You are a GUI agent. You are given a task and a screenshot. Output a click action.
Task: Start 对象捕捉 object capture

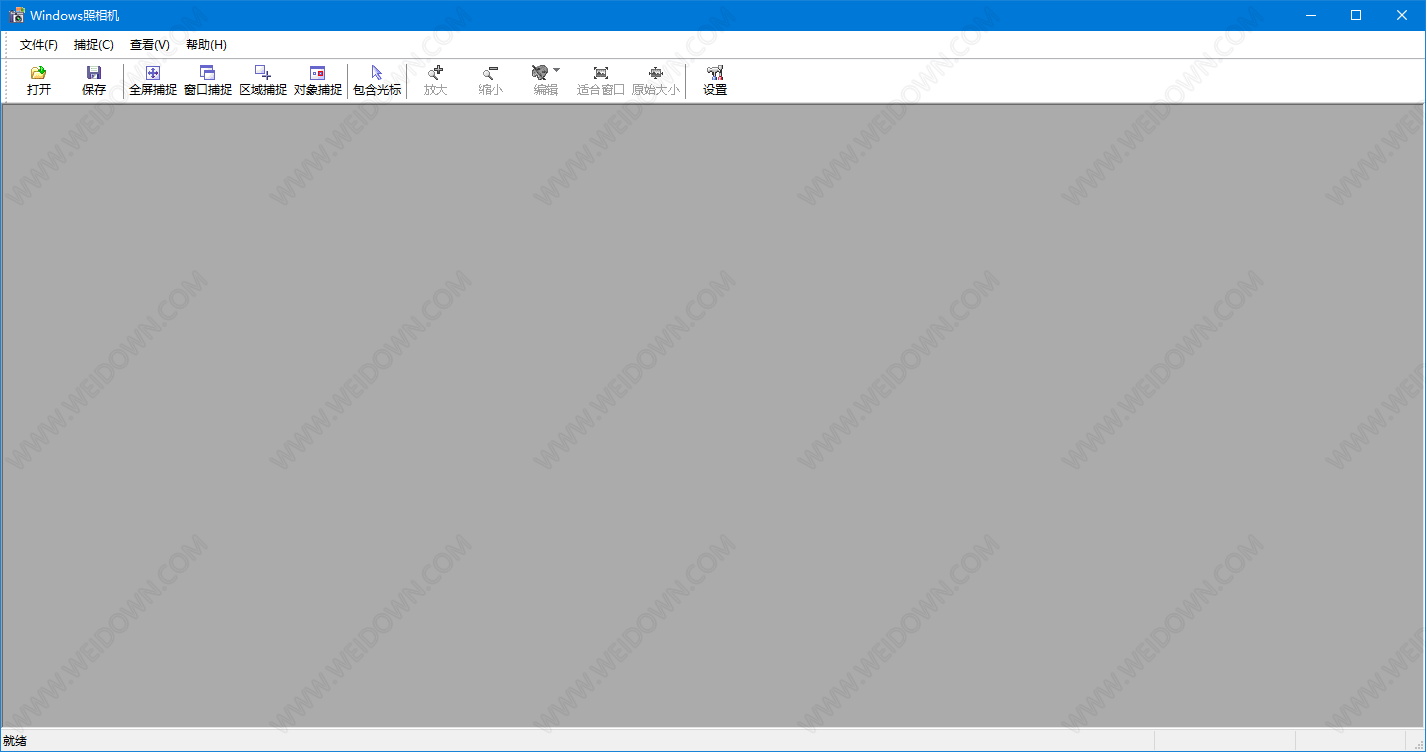318,80
